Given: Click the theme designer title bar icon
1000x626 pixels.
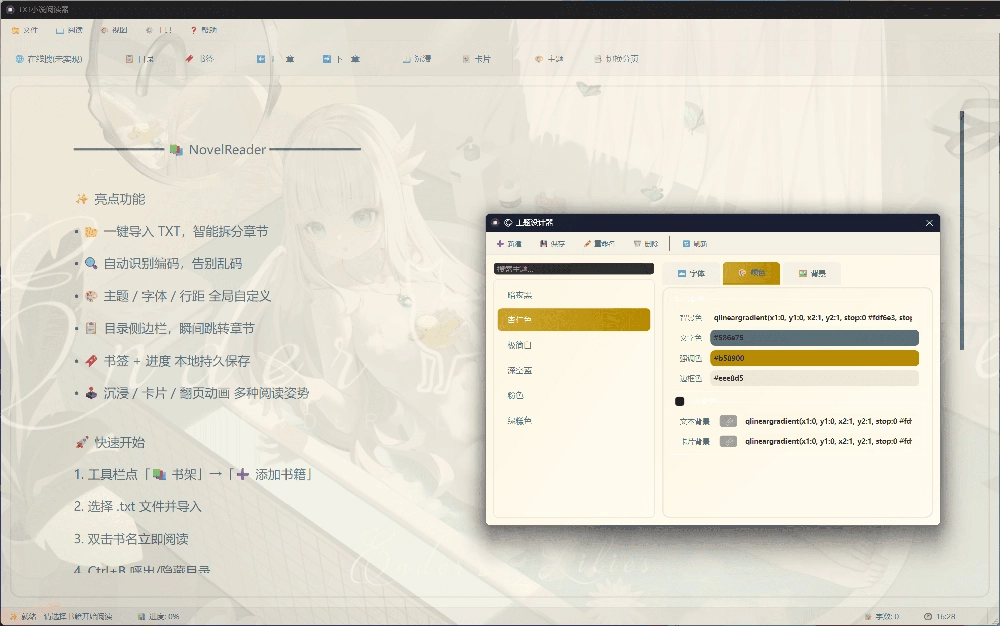Looking at the screenshot, I should coord(495,222).
